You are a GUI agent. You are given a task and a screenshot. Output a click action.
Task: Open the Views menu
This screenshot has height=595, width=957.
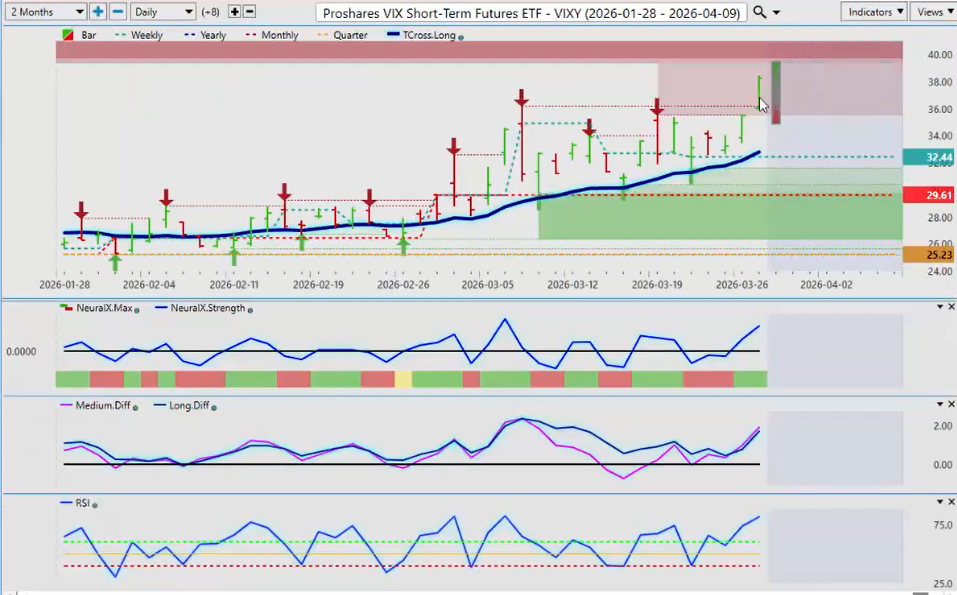pyautogui.click(x=933, y=12)
